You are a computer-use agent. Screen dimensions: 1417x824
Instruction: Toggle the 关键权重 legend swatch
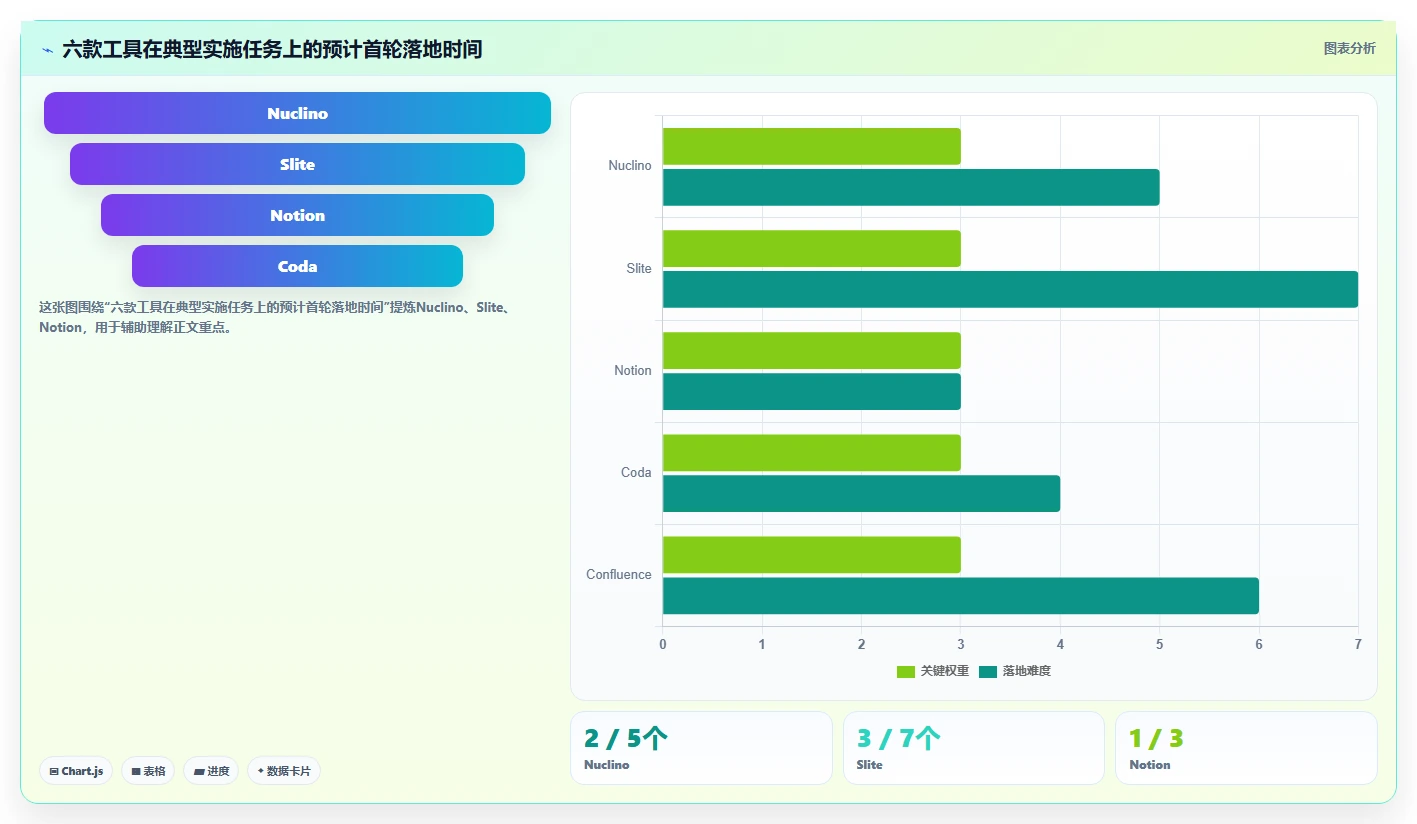pos(906,671)
